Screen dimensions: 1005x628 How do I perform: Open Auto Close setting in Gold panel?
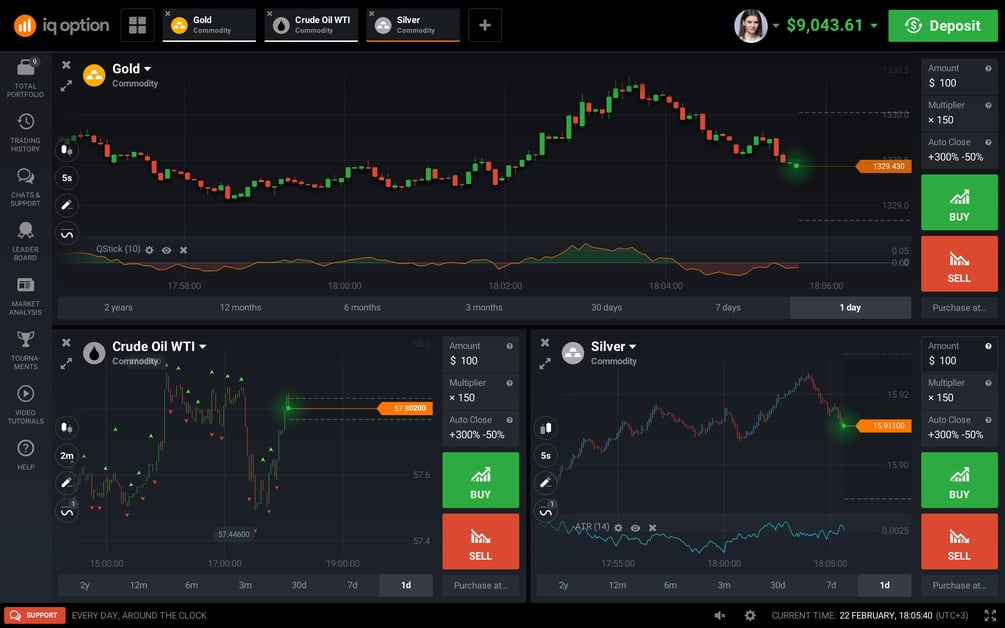959,150
